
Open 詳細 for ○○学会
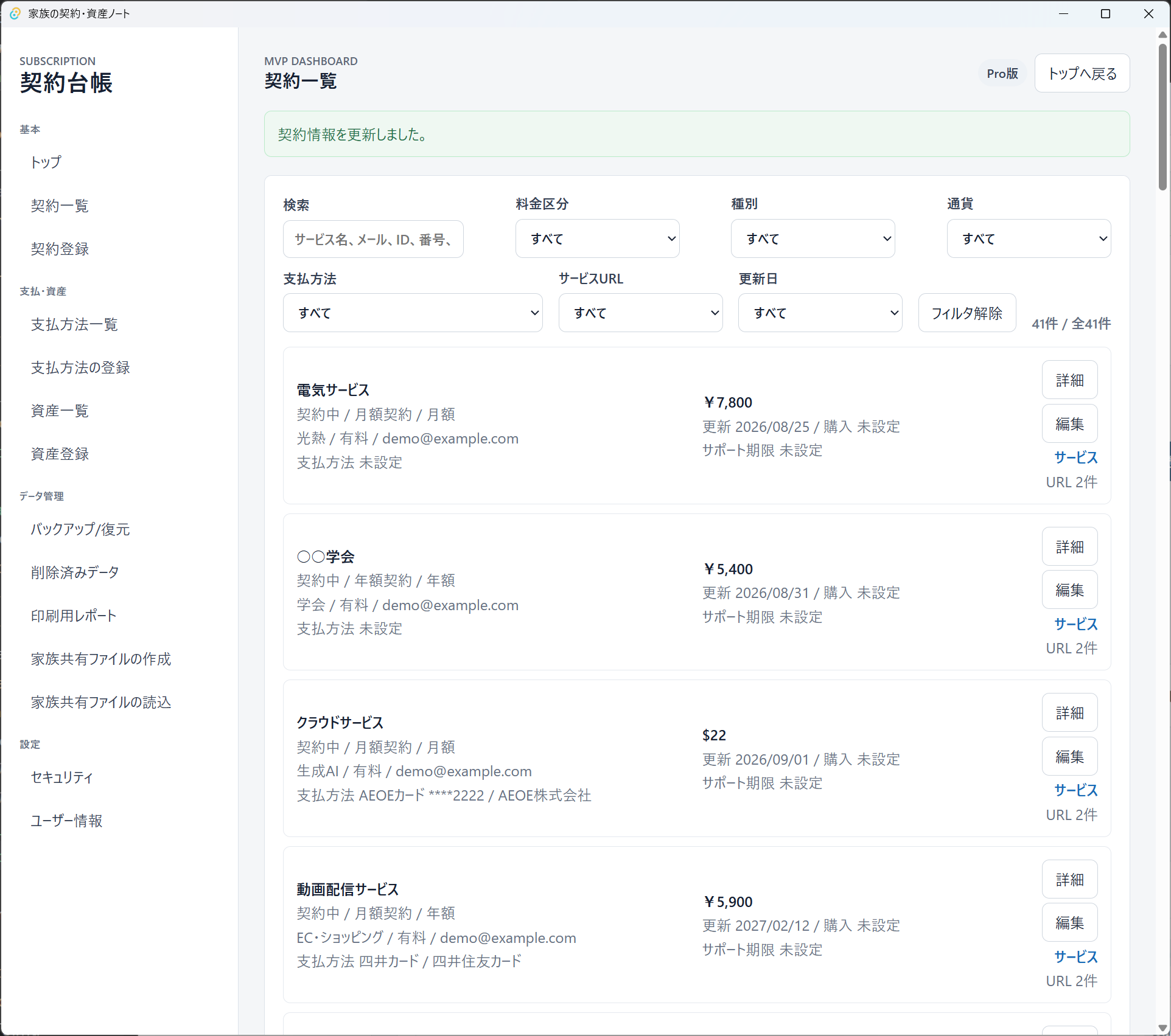point(1069,547)
